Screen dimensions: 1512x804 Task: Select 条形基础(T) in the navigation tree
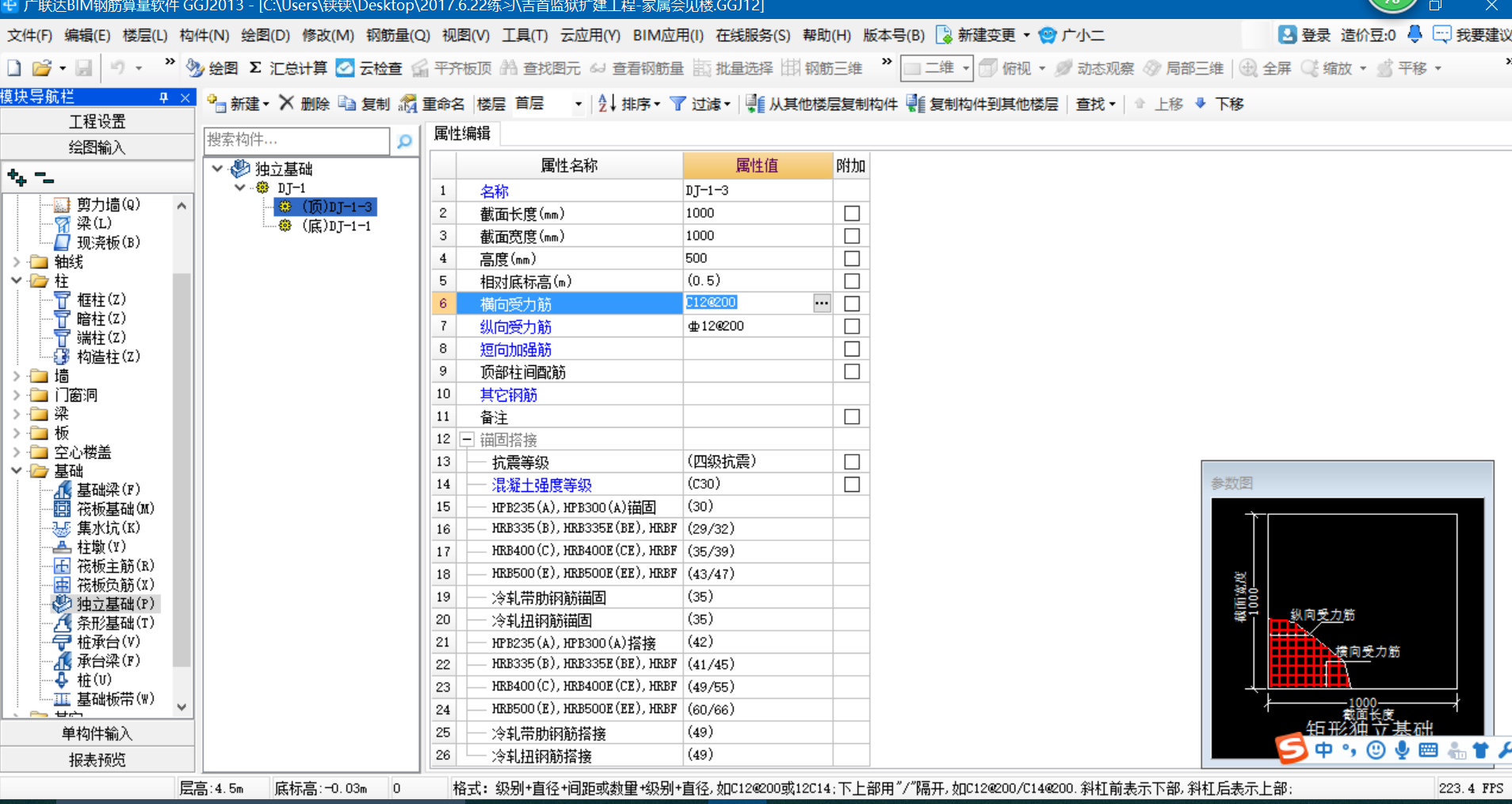(115, 623)
